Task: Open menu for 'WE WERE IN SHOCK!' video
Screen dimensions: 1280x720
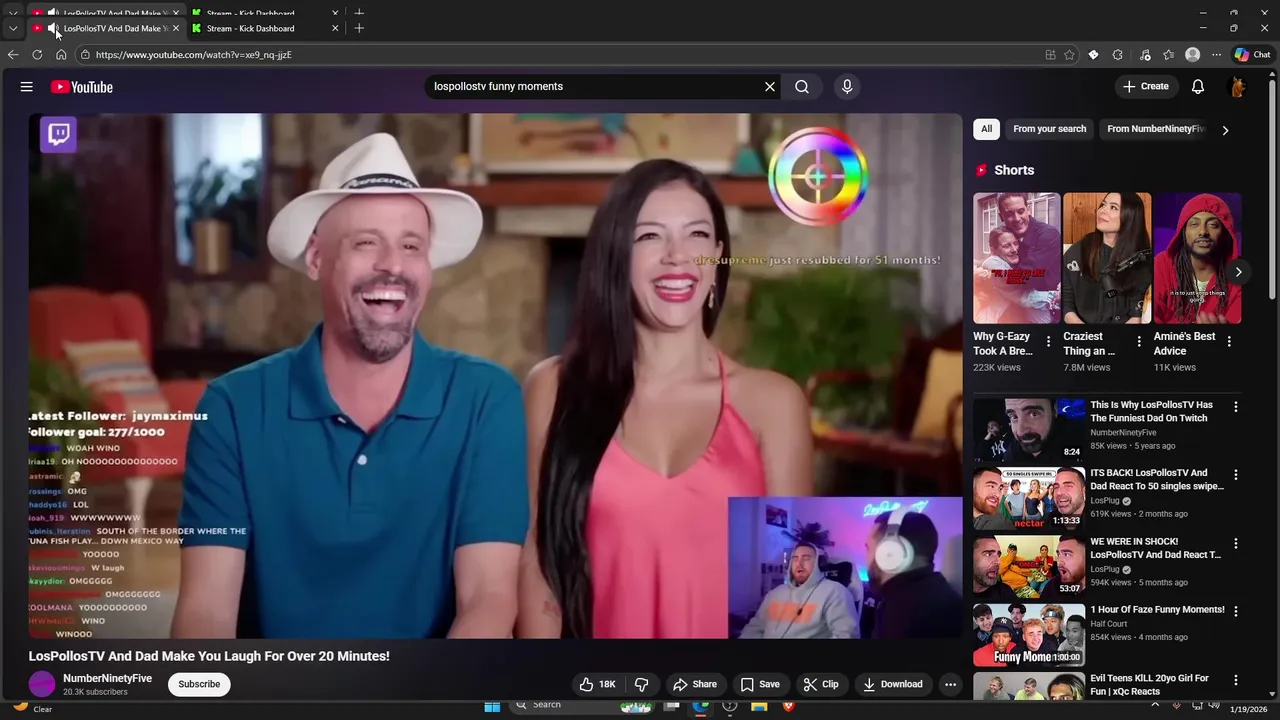Action: click(1236, 543)
